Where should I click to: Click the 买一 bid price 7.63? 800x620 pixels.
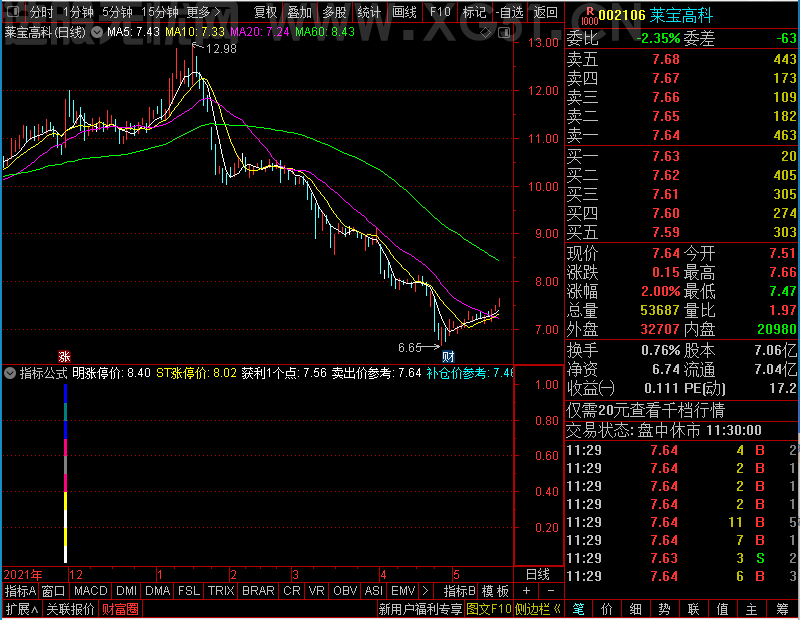click(666, 156)
